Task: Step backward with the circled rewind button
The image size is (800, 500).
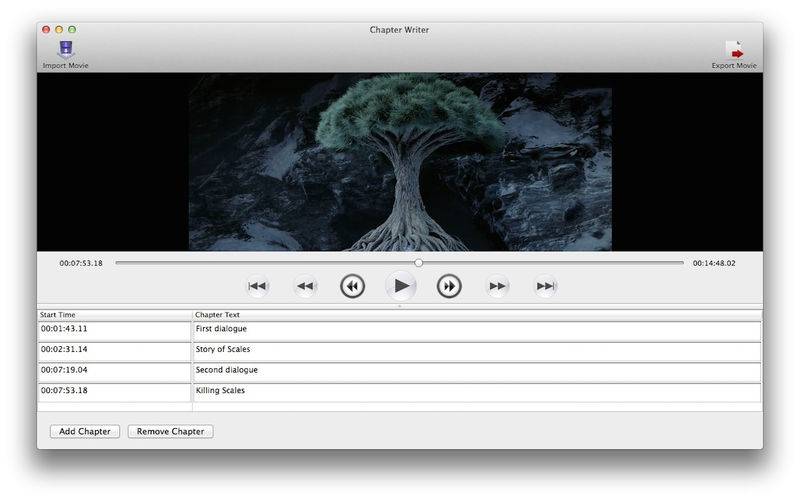Action: (x=353, y=286)
